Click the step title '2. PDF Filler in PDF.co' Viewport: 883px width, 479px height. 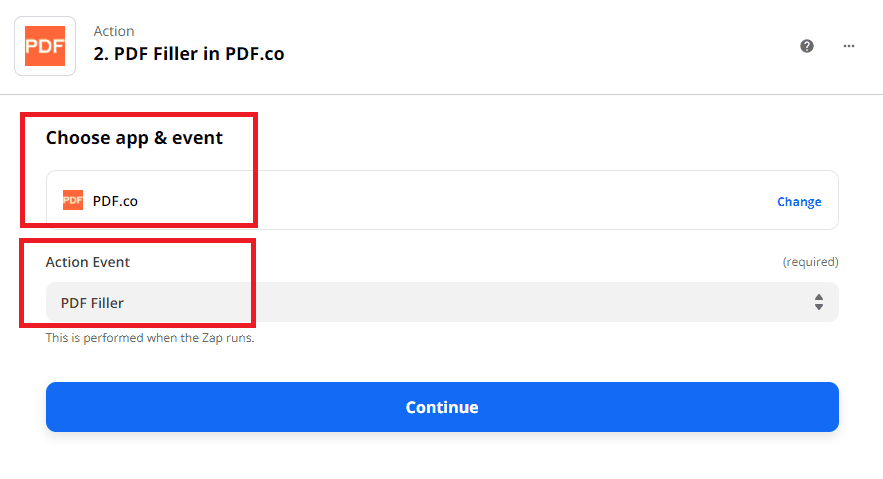tap(189, 54)
